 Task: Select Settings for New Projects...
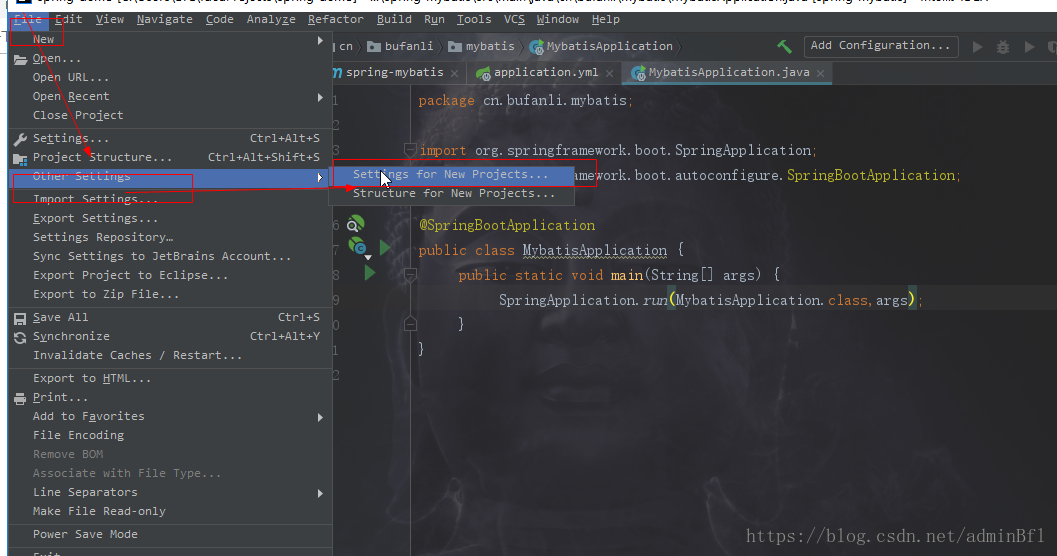451,175
